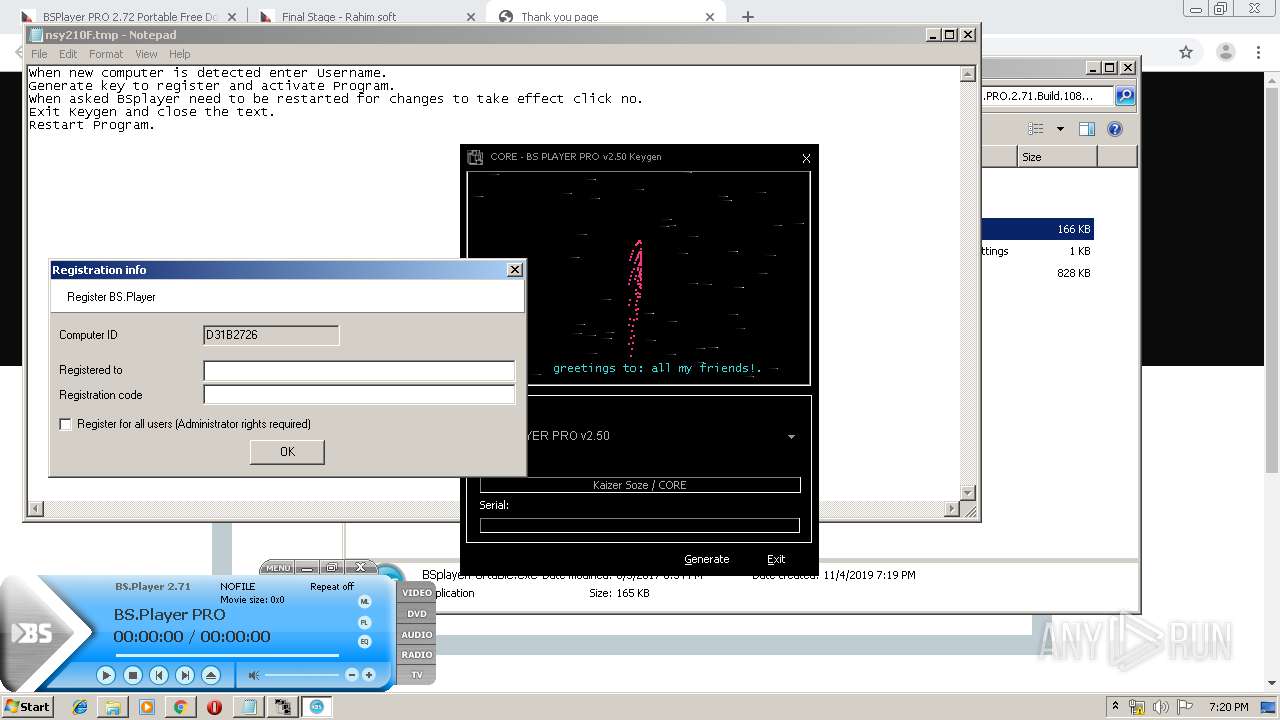Click Notepad horizontal scrollbar left arrow
Screen dimensions: 1280x720
(36, 509)
